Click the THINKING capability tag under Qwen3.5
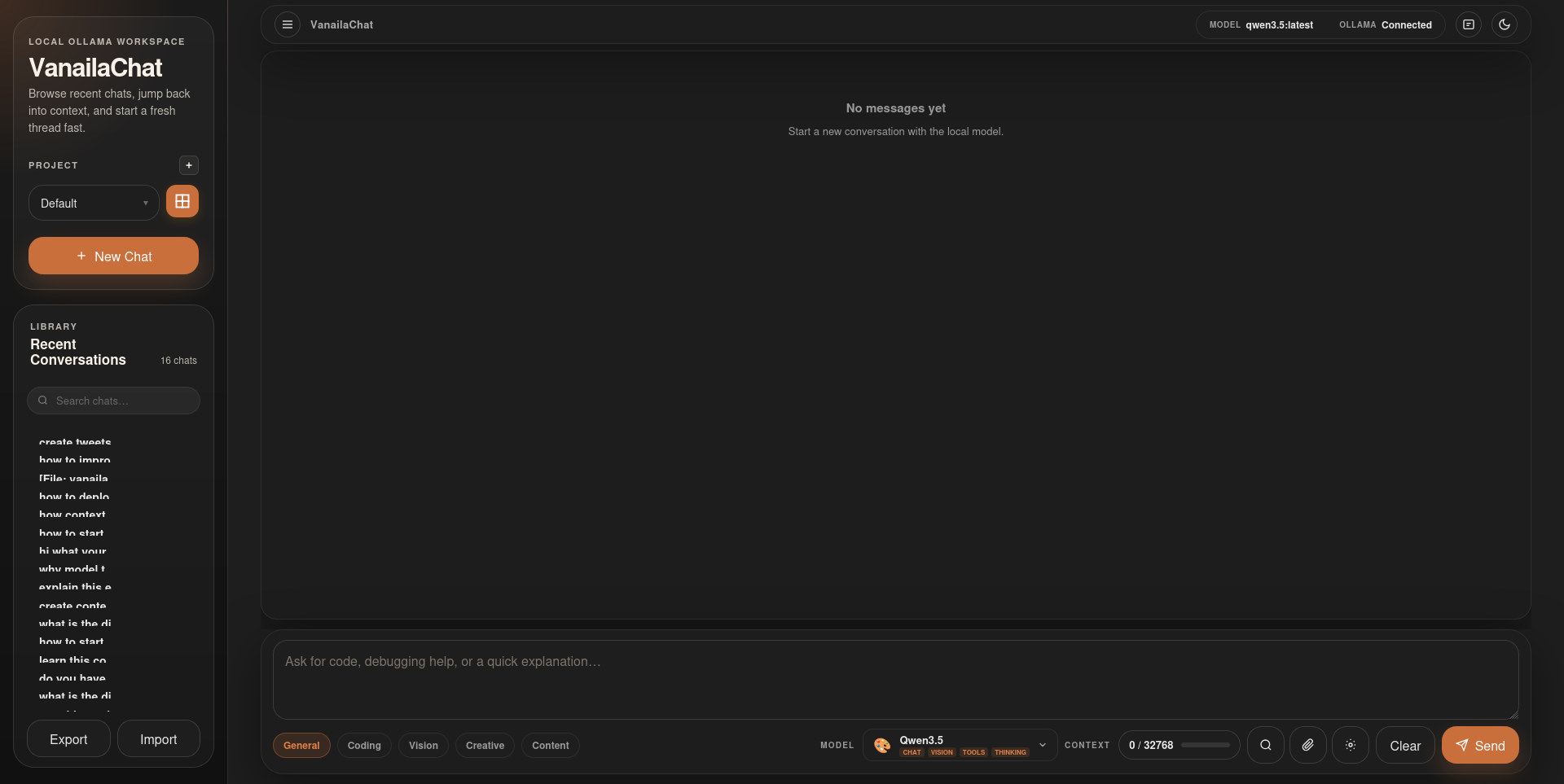Viewport: 1564px width, 784px height. click(x=1010, y=752)
